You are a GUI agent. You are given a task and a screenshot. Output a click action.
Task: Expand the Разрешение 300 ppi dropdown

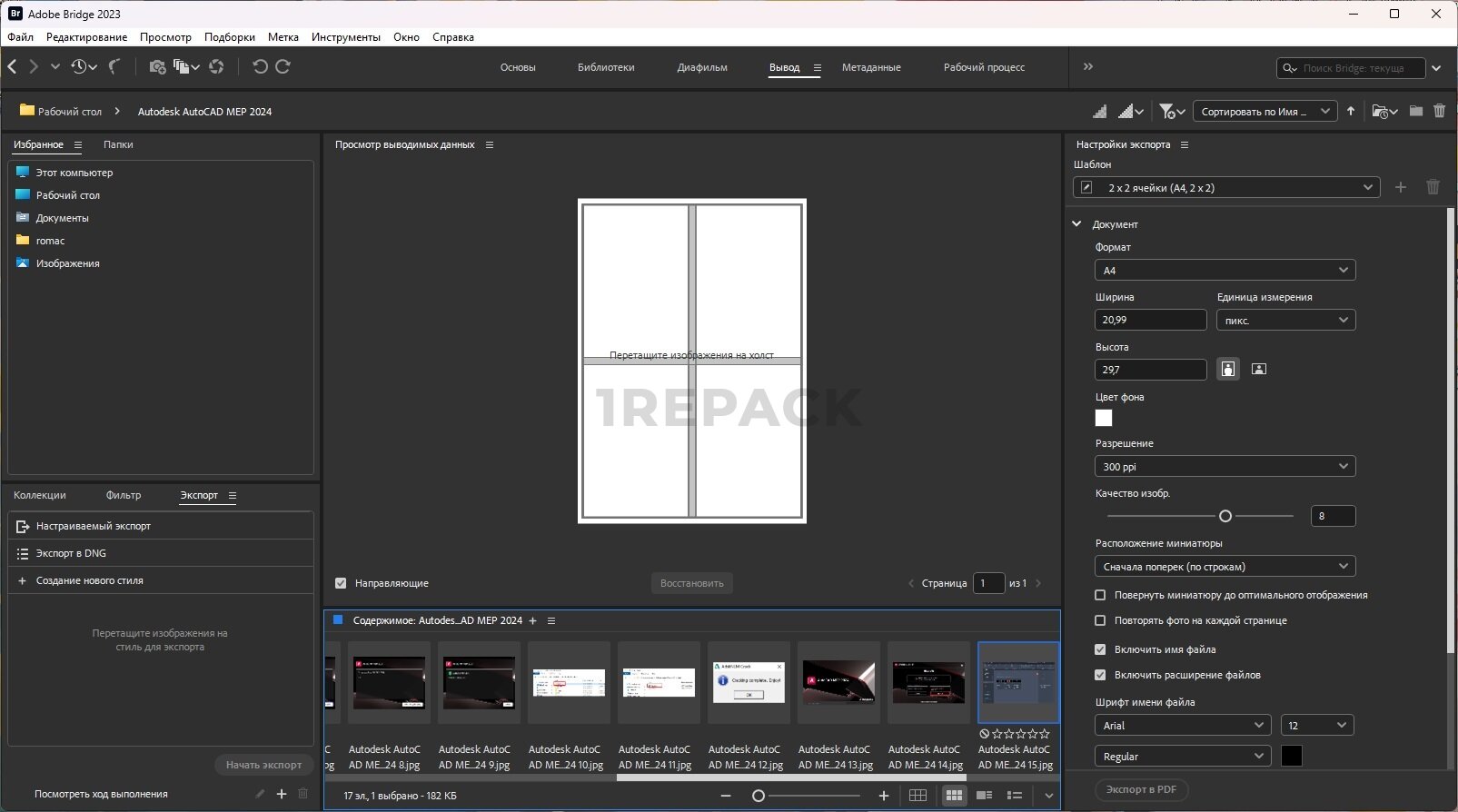point(1225,466)
